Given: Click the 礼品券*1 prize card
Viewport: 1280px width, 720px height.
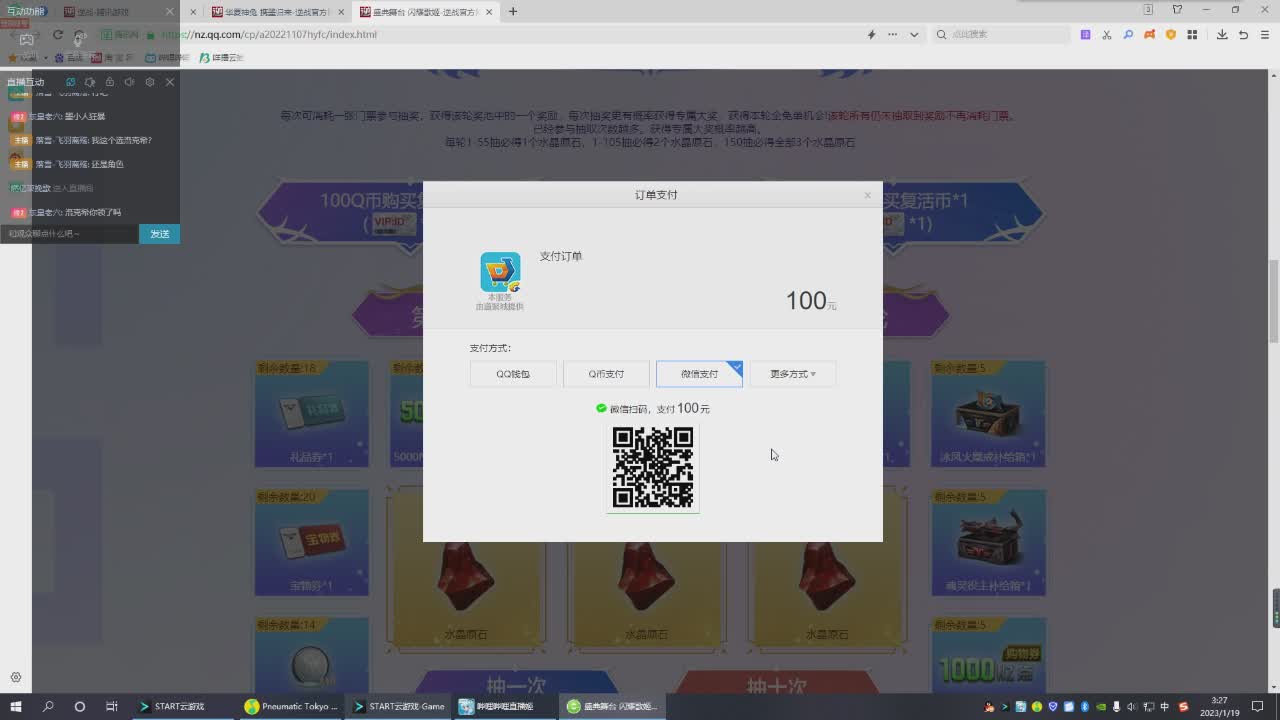Looking at the screenshot, I should (x=312, y=414).
